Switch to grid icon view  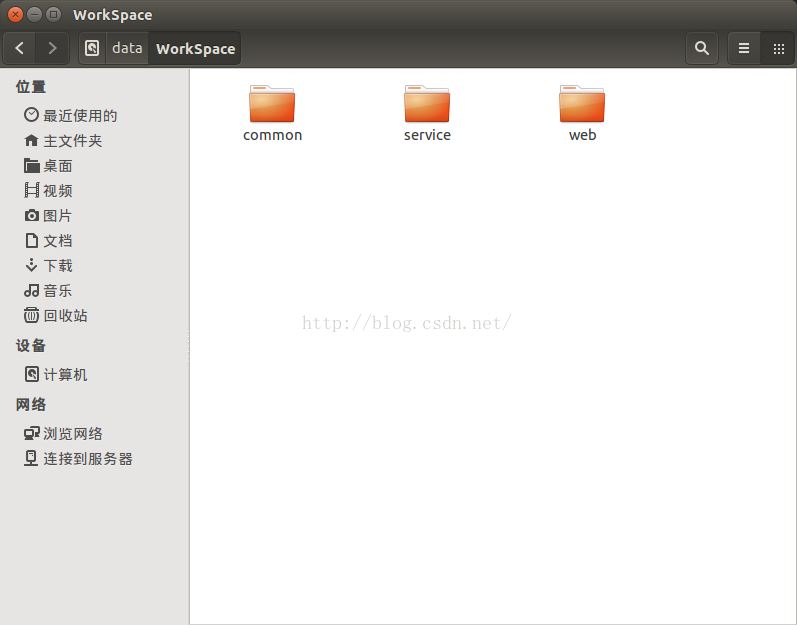(x=778, y=48)
